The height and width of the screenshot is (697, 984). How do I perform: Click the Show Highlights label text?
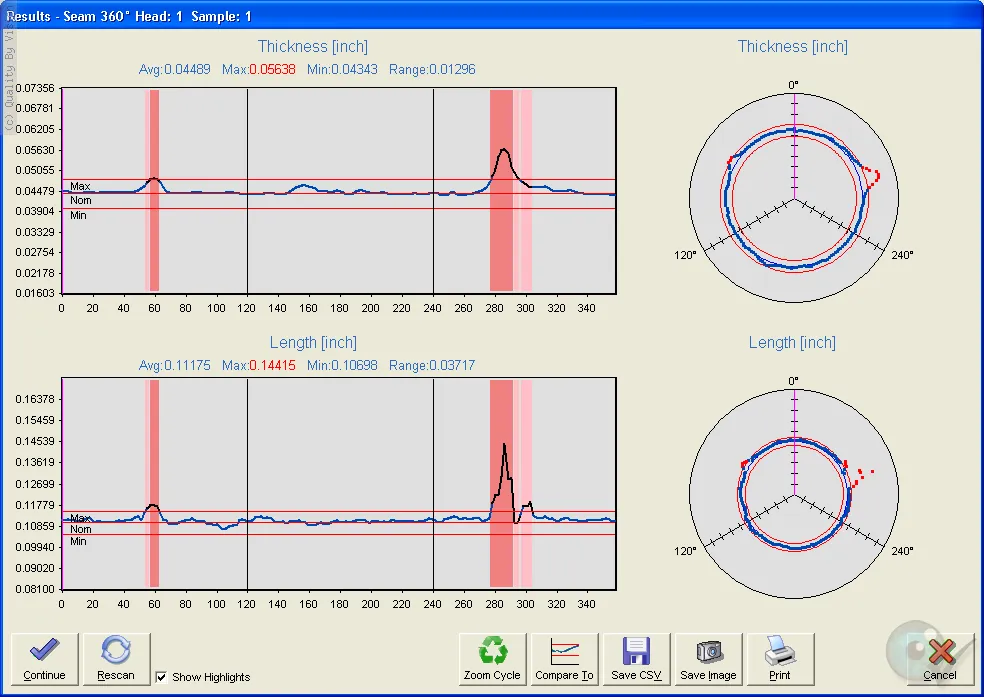[x=211, y=677]
